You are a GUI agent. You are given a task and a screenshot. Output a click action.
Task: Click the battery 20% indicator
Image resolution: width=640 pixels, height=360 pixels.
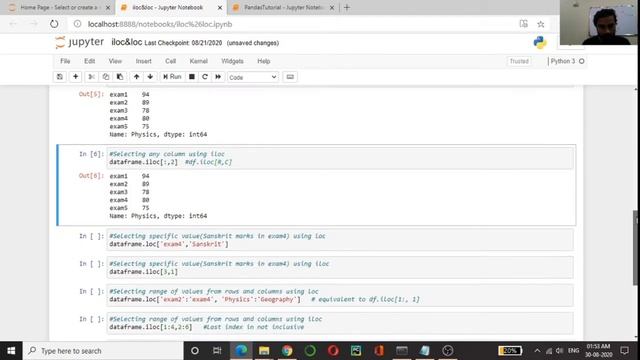point(510,351)
